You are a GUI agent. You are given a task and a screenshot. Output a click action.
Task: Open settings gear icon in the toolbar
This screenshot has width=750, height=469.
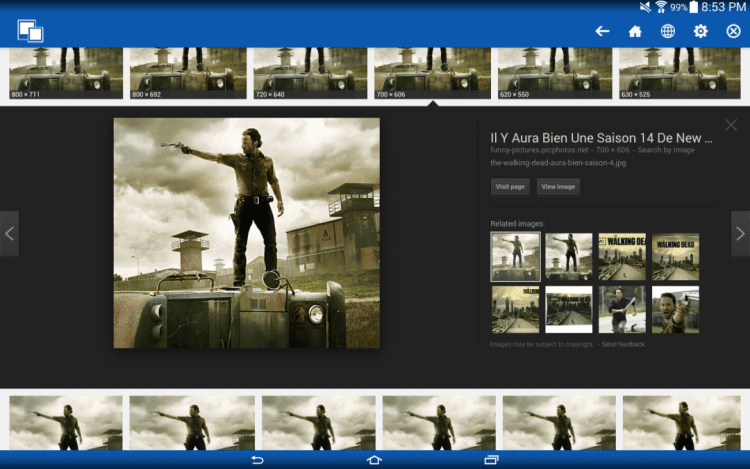pyautogui.click(x=701, y=32)
